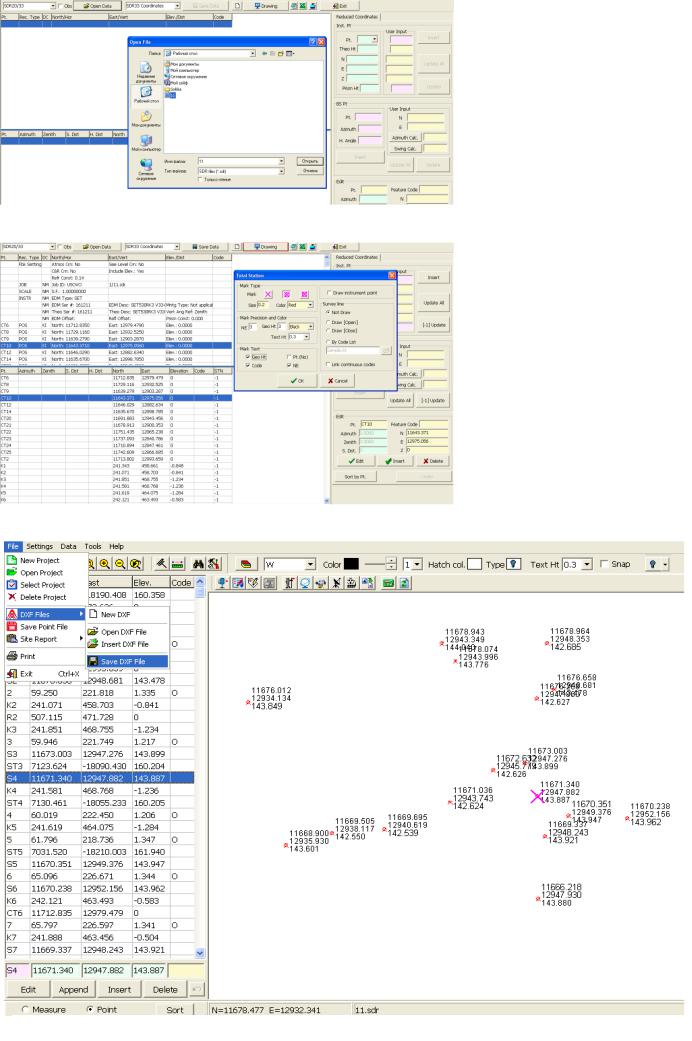The width and height of the screenshot is (692, 1041).
Task: Expand the DXF Files submenu
Action: pos(46,614)
